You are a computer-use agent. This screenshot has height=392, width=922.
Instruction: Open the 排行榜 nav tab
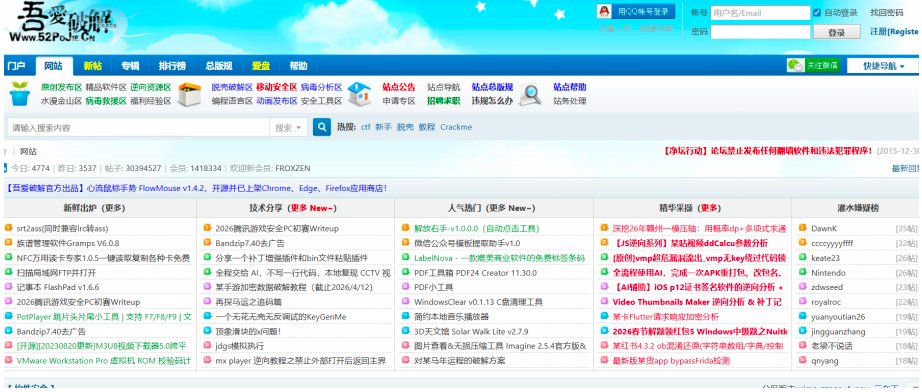point(172,66)
